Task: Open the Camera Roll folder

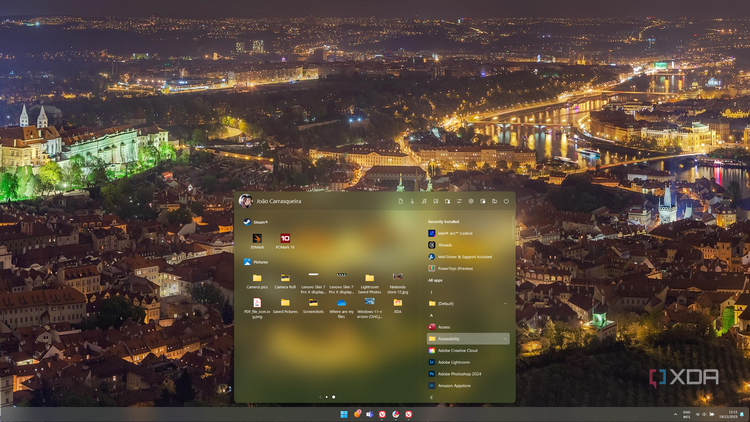Action: (x=285, y=281)
